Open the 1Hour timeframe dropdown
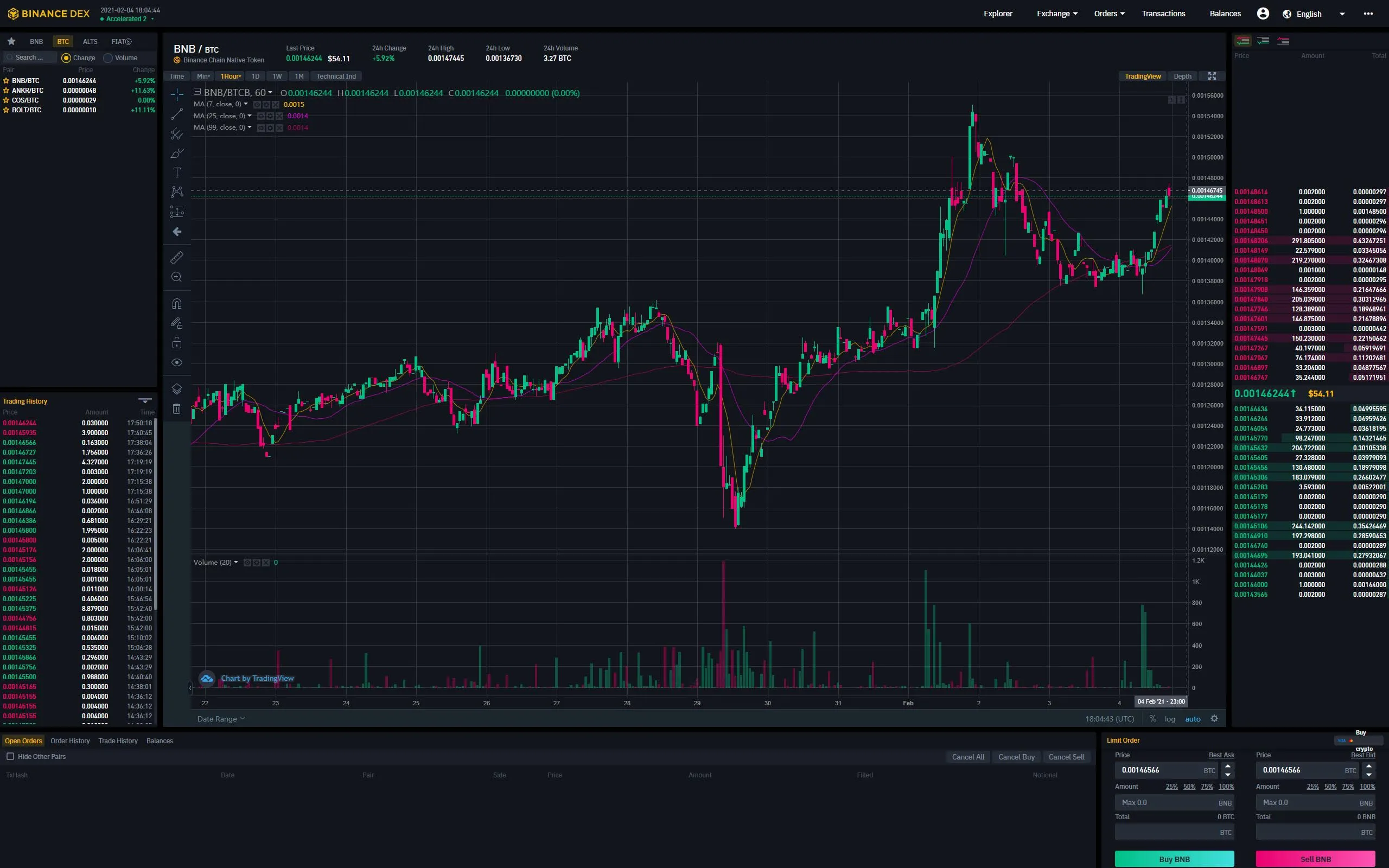1389x868 pixels. [x=232, y=76]
